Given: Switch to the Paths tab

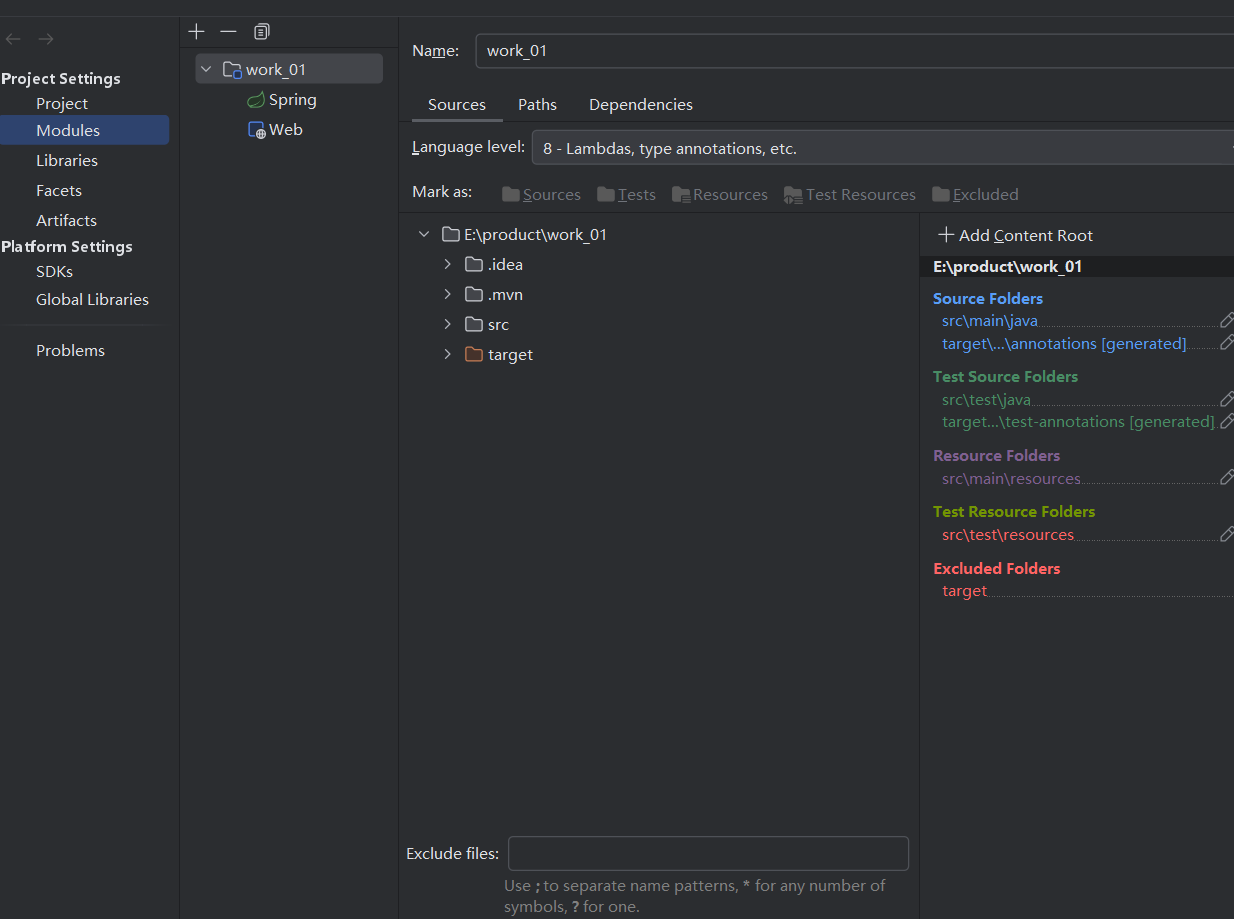Looking at the screenshot, I should click(x=537, y=104).
